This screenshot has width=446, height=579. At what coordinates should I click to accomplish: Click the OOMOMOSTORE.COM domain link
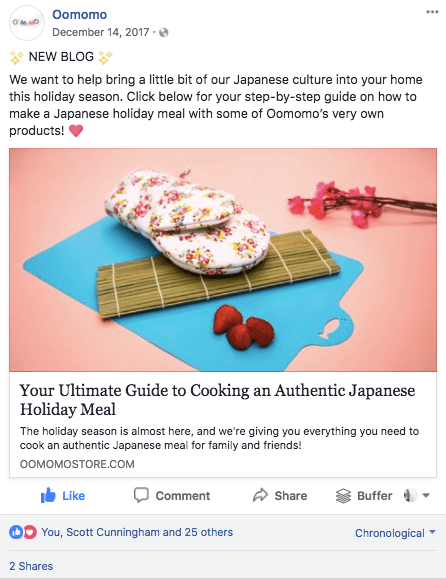click(x=77, y=464)
